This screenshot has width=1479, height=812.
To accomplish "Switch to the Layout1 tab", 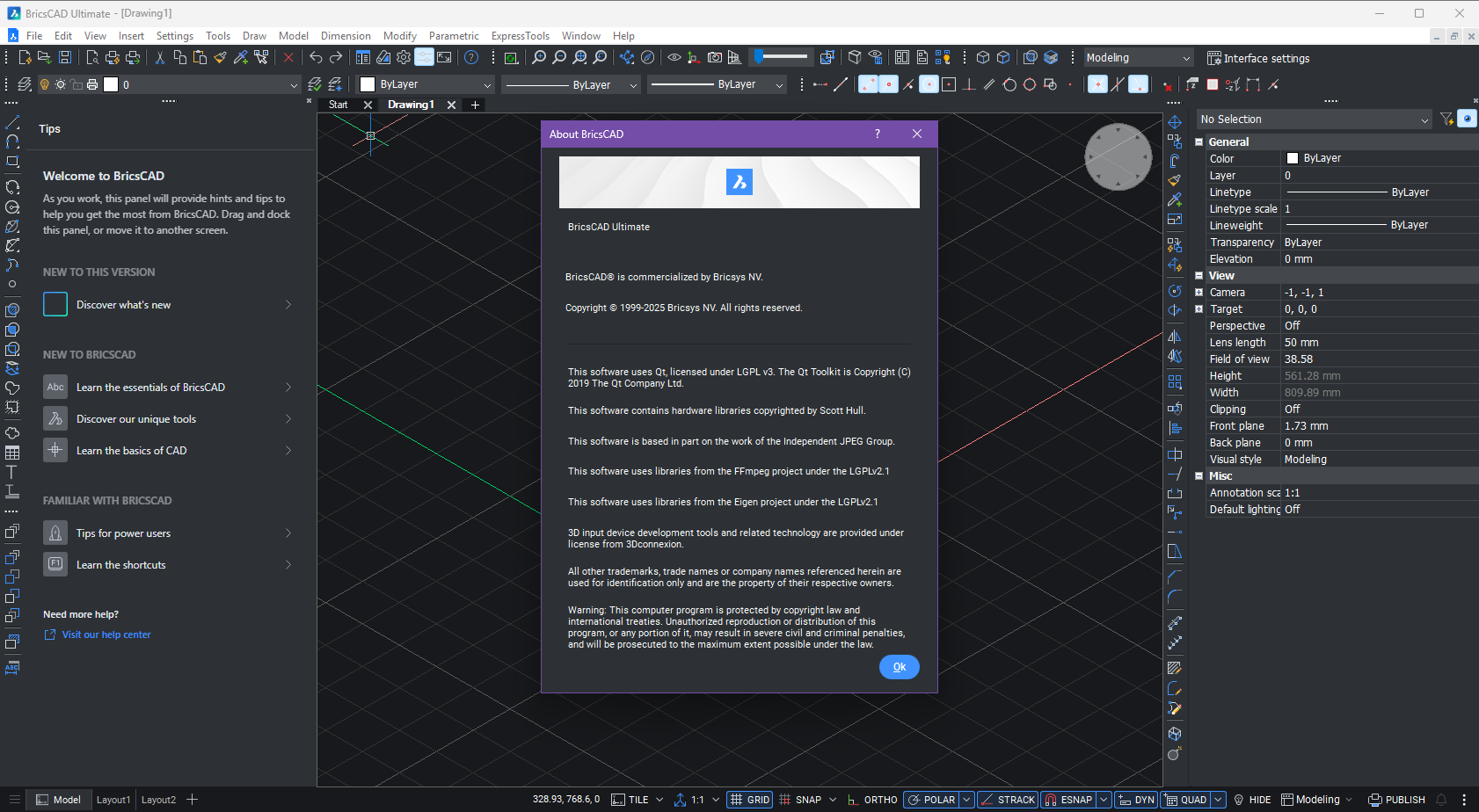I will pos(113,800).
